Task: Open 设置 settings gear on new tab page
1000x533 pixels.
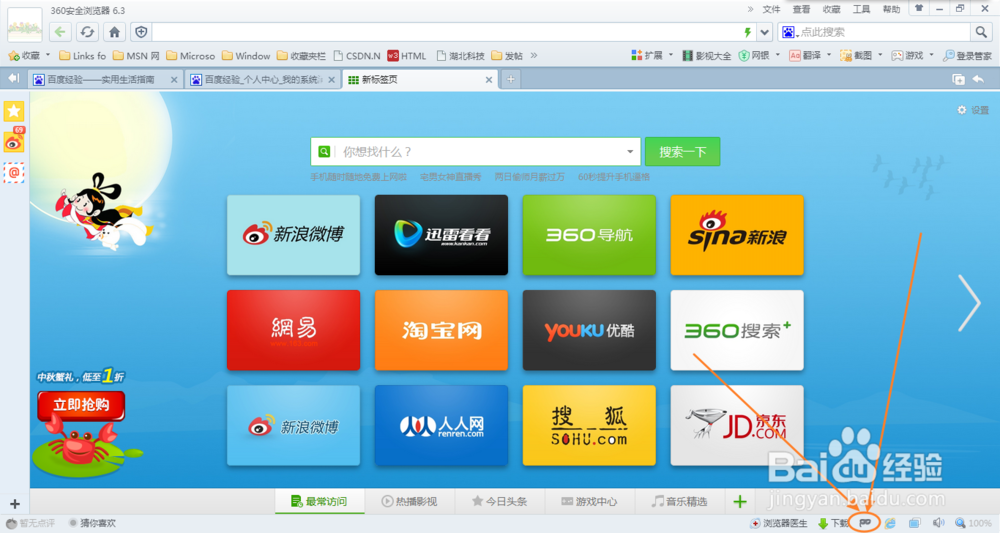Action: pyautogui.click(x=973, y=110)
